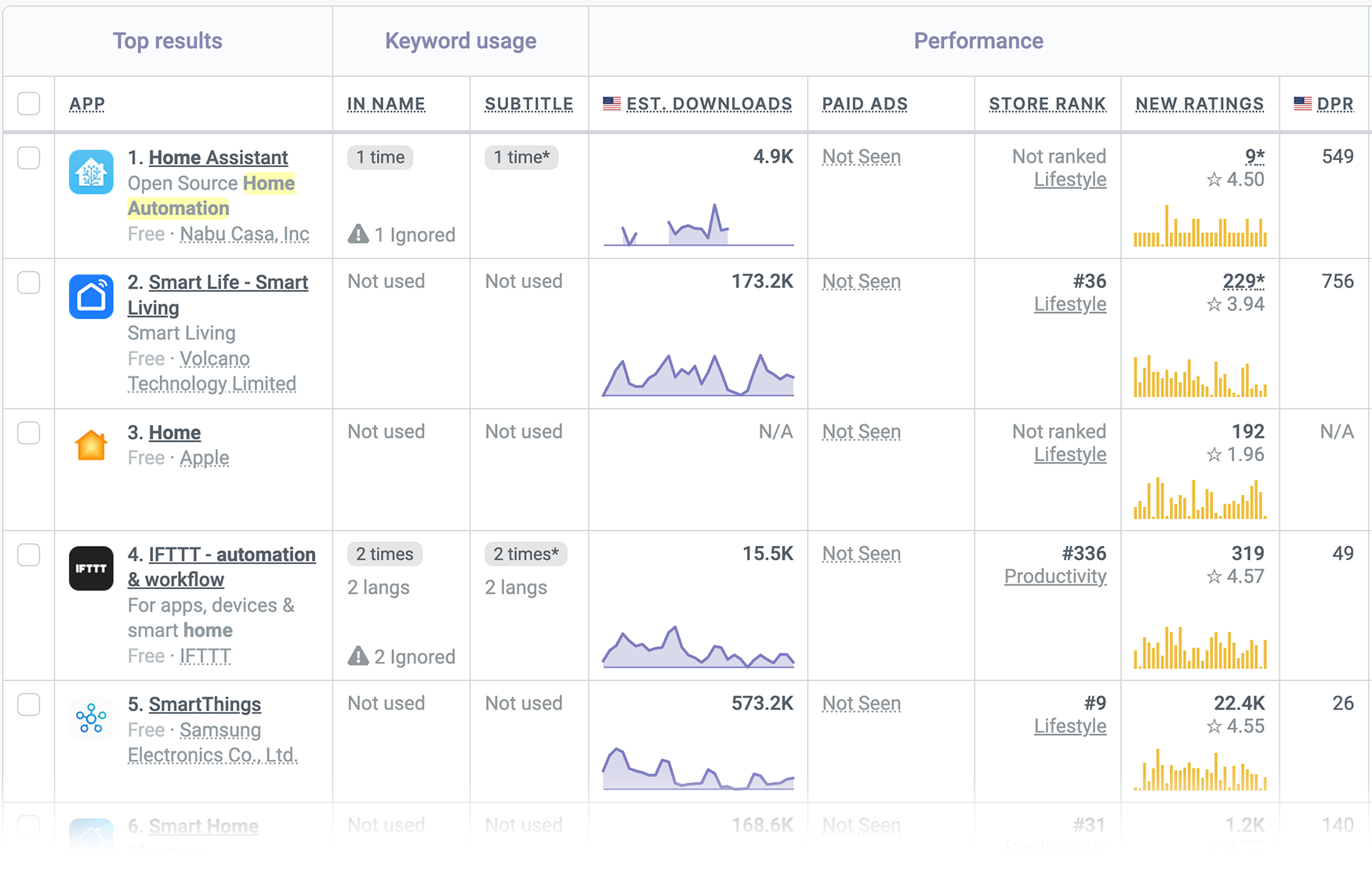Click the 229* new ratings value
Viewport: 1372px width, 873px height.
click(1243, 282)
